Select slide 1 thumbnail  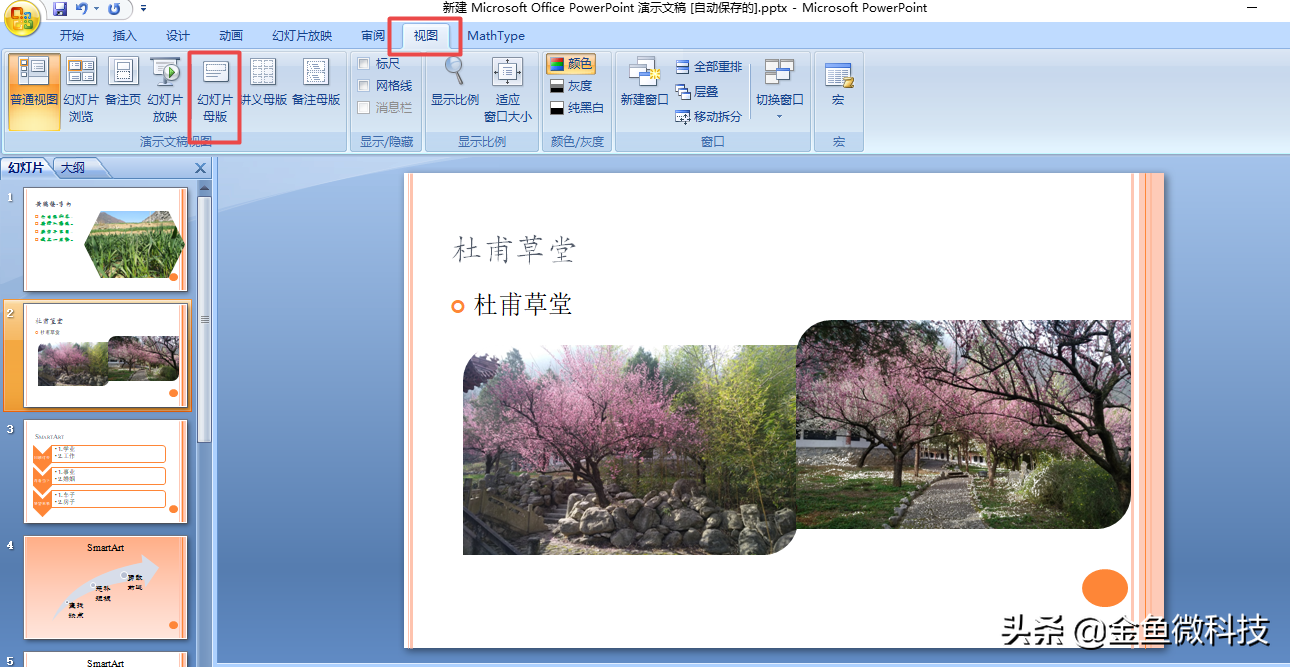coord(105,239)
